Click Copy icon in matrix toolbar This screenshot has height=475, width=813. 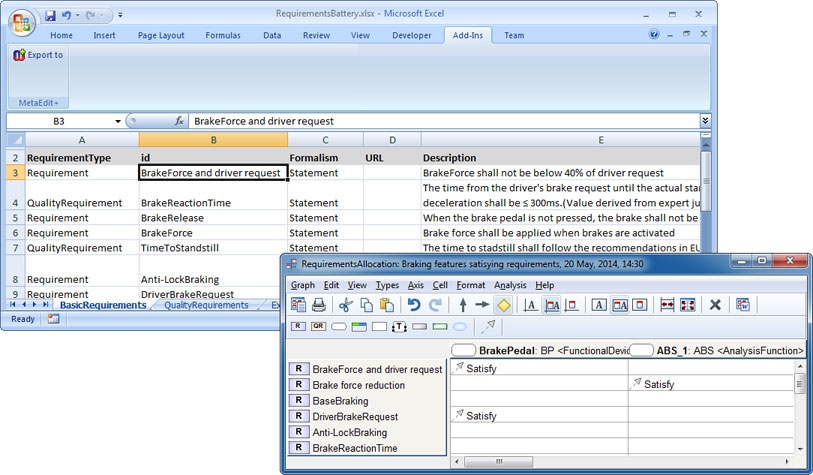[x=366, y=305]
